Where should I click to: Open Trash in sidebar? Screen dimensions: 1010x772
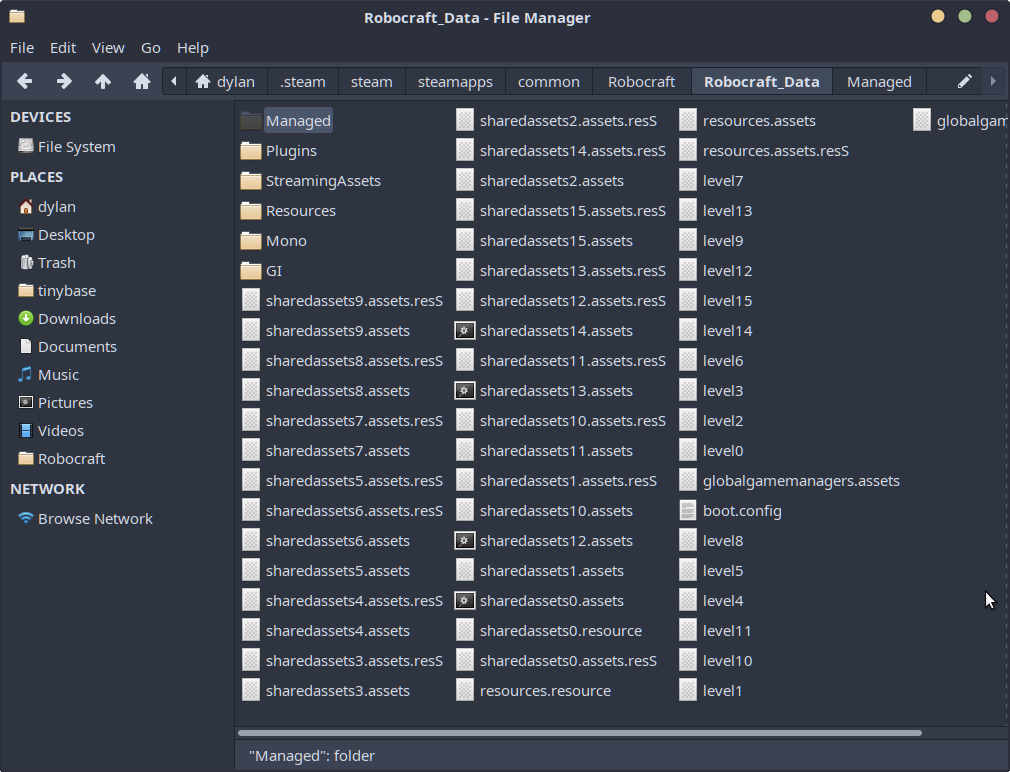pos(47,263)
